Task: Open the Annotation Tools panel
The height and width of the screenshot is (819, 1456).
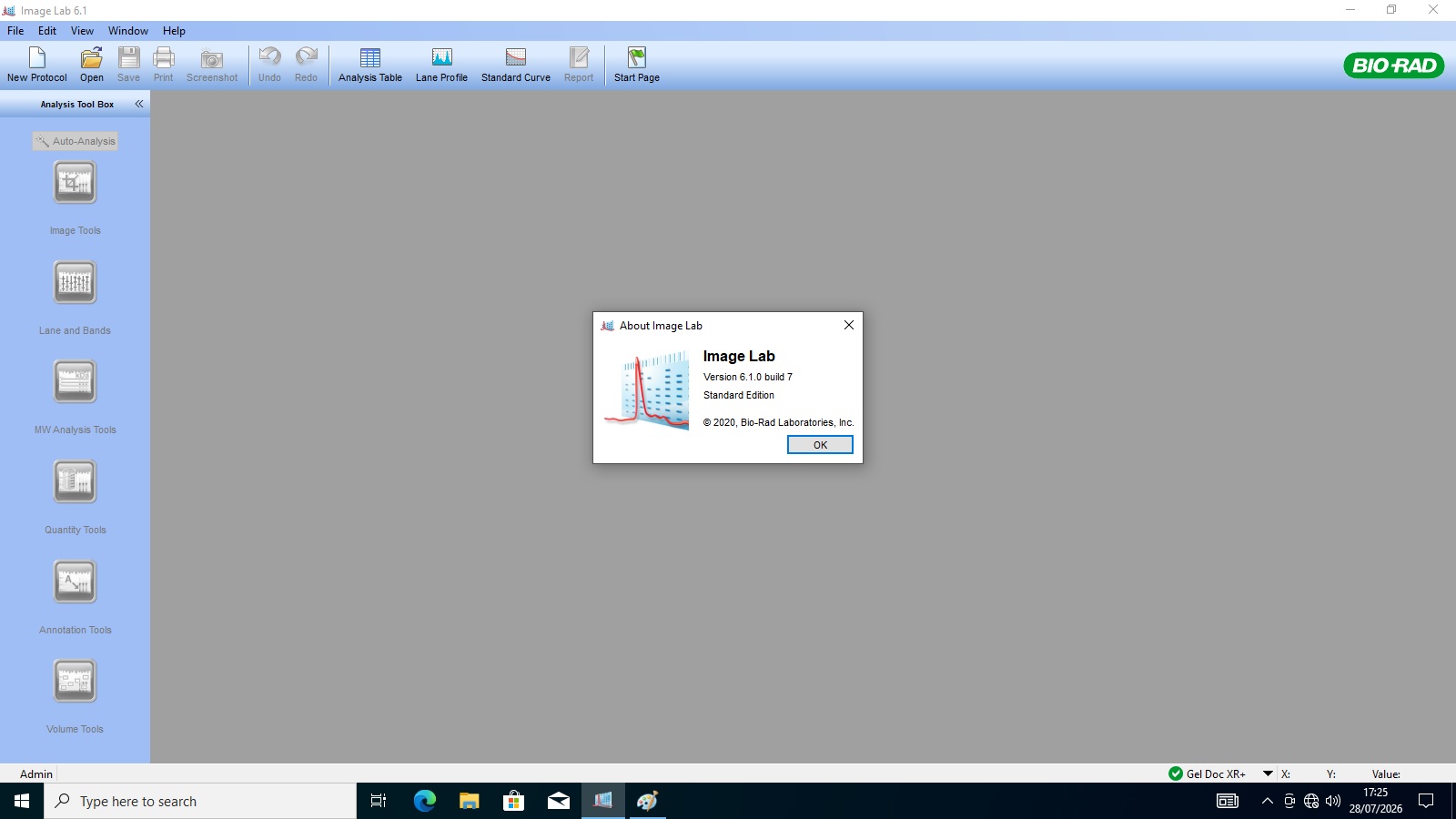Action: (75, 582)
